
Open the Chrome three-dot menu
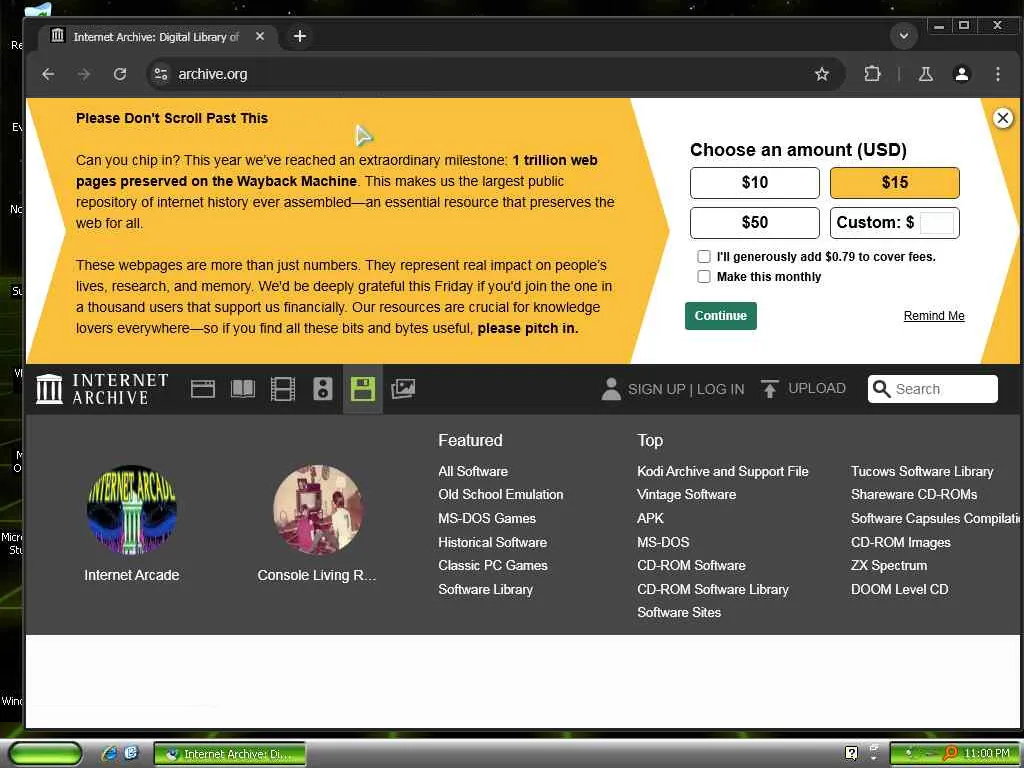(998, 74)
